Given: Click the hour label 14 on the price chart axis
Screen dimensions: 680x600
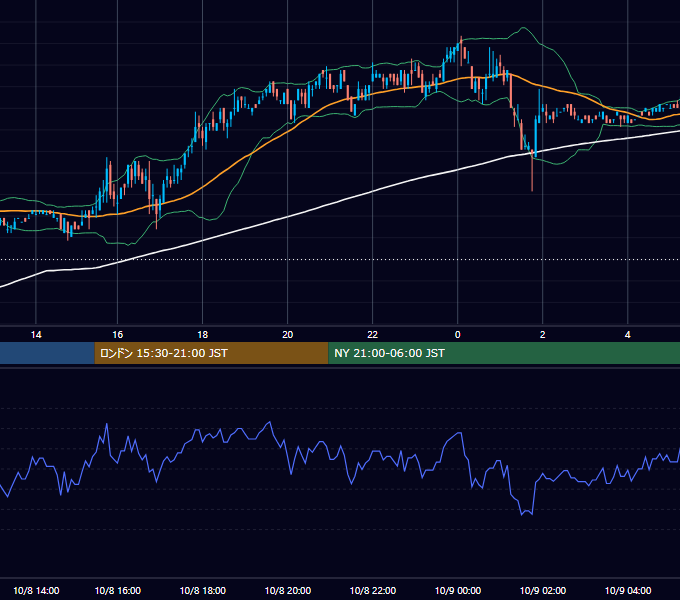Looking at the screenshot, I should pos(36,334).
